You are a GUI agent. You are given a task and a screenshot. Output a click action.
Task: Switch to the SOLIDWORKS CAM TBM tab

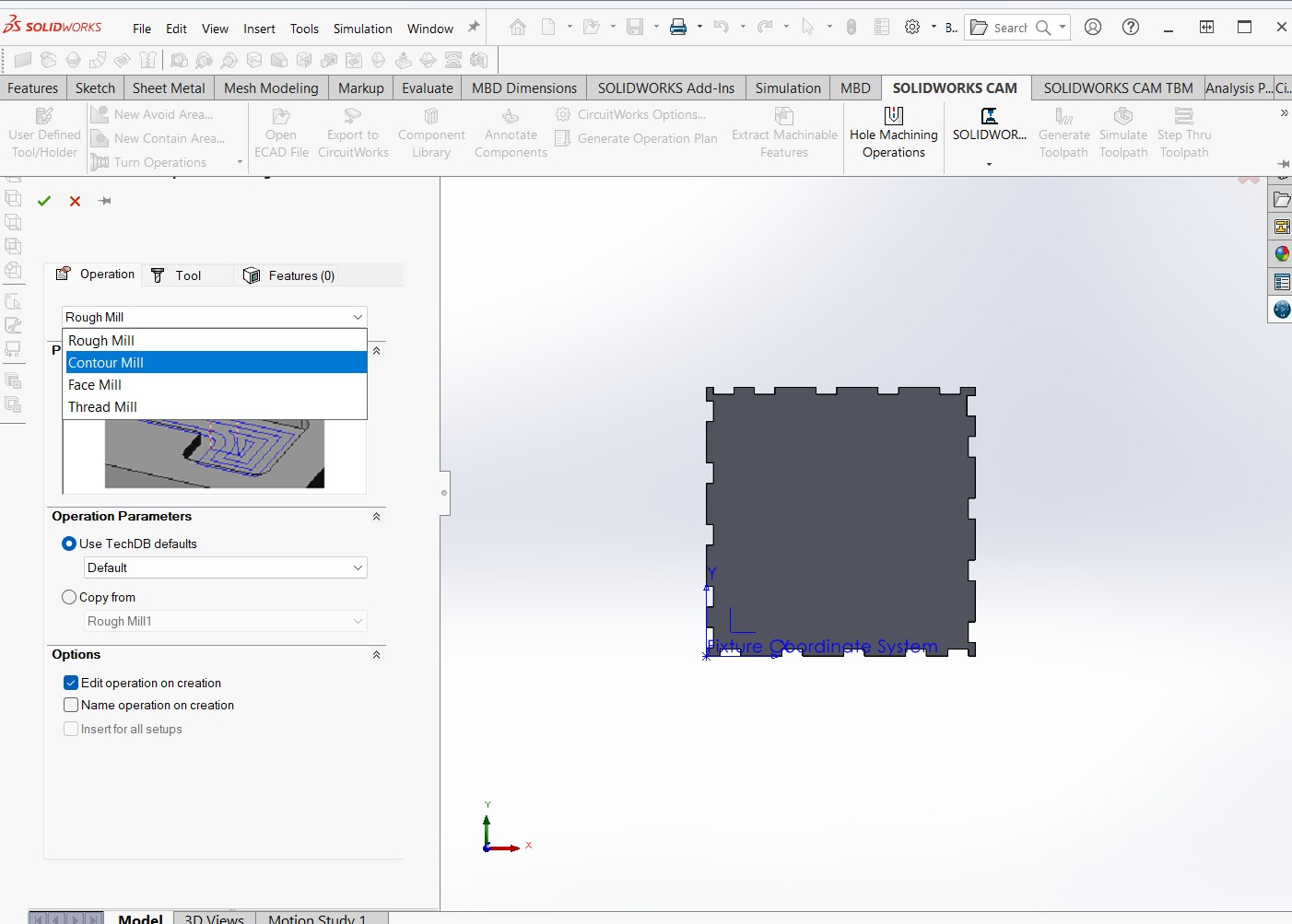pyautogui.click(x=1118, y=88)
